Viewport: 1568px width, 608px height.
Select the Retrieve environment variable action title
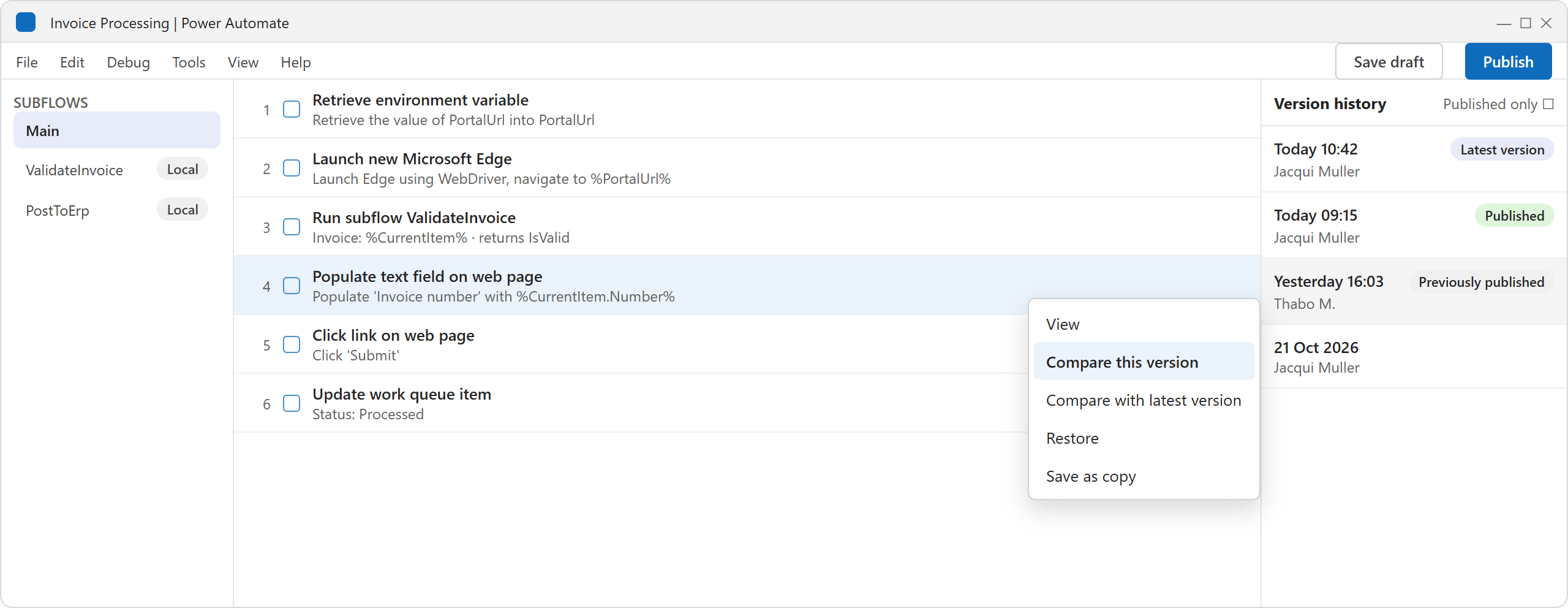click(420, 99)
